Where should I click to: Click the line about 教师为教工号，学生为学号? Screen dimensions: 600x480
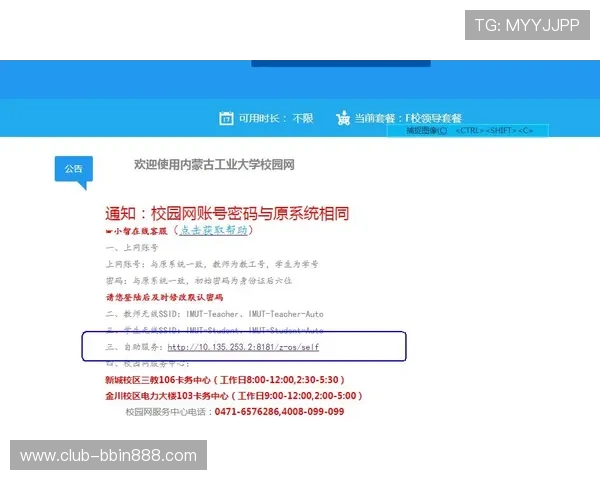[x=212, y=264]
